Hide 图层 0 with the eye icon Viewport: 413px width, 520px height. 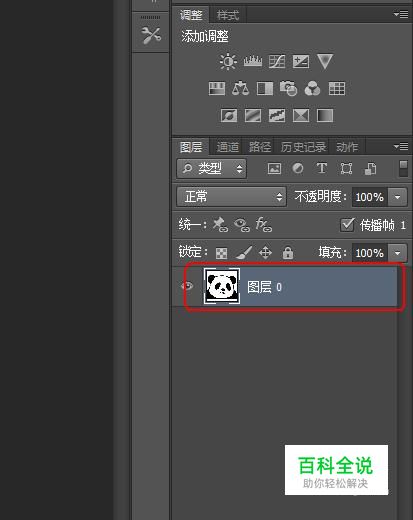coord(187,286)
